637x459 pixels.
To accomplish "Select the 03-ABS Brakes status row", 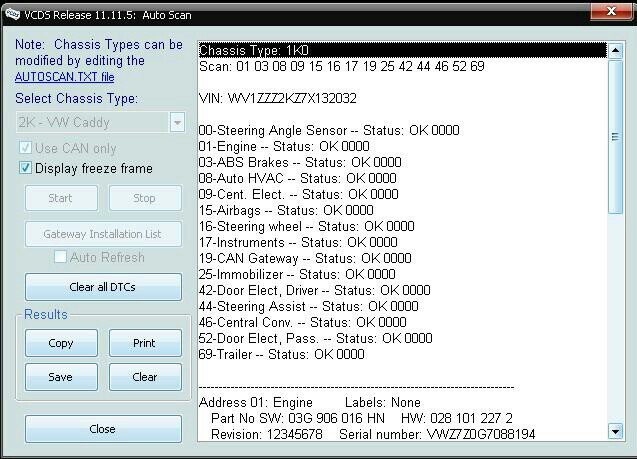I will tap(403, 162).
